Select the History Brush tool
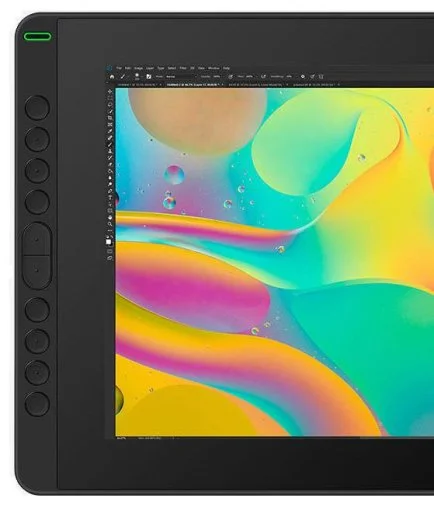Viewport: 434px width, 505px height. 110,157
